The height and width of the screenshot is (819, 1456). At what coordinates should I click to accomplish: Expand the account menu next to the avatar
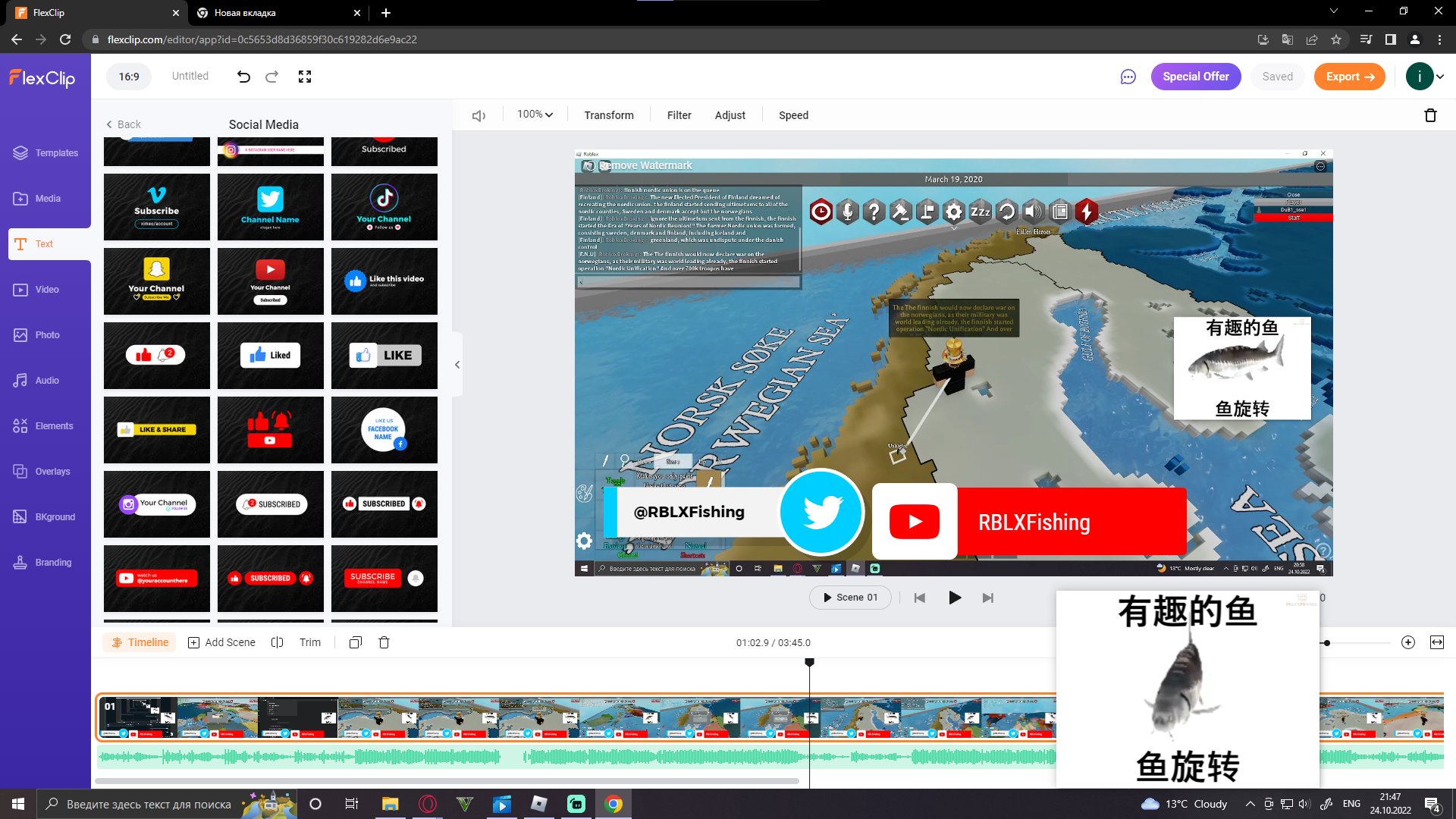pos(1439,76)
